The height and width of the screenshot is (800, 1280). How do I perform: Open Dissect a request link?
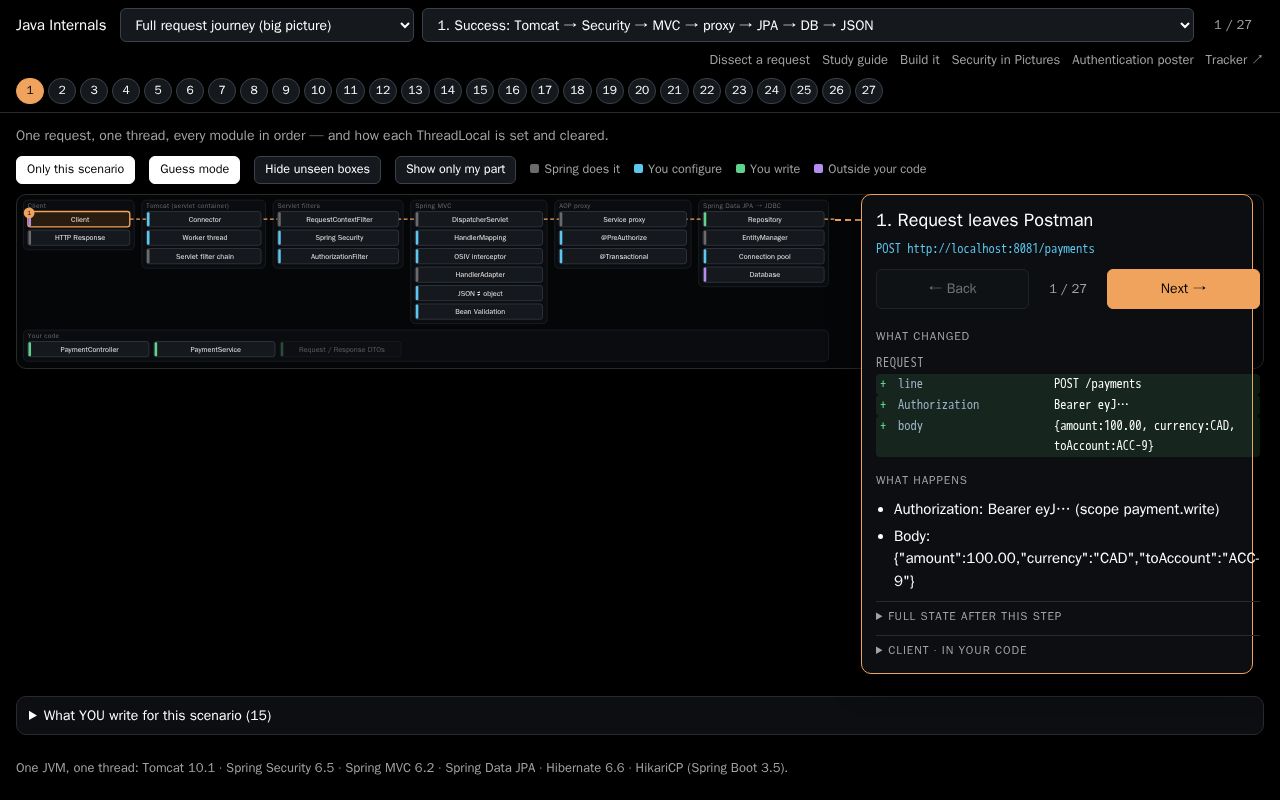coord(759,60)
